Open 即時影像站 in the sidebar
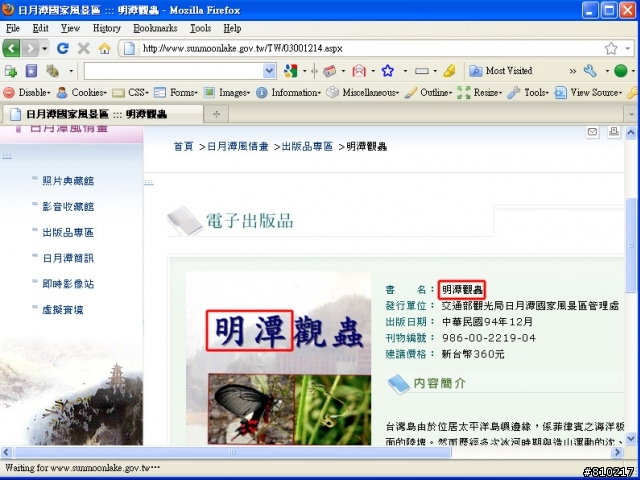 pos(68,284)
